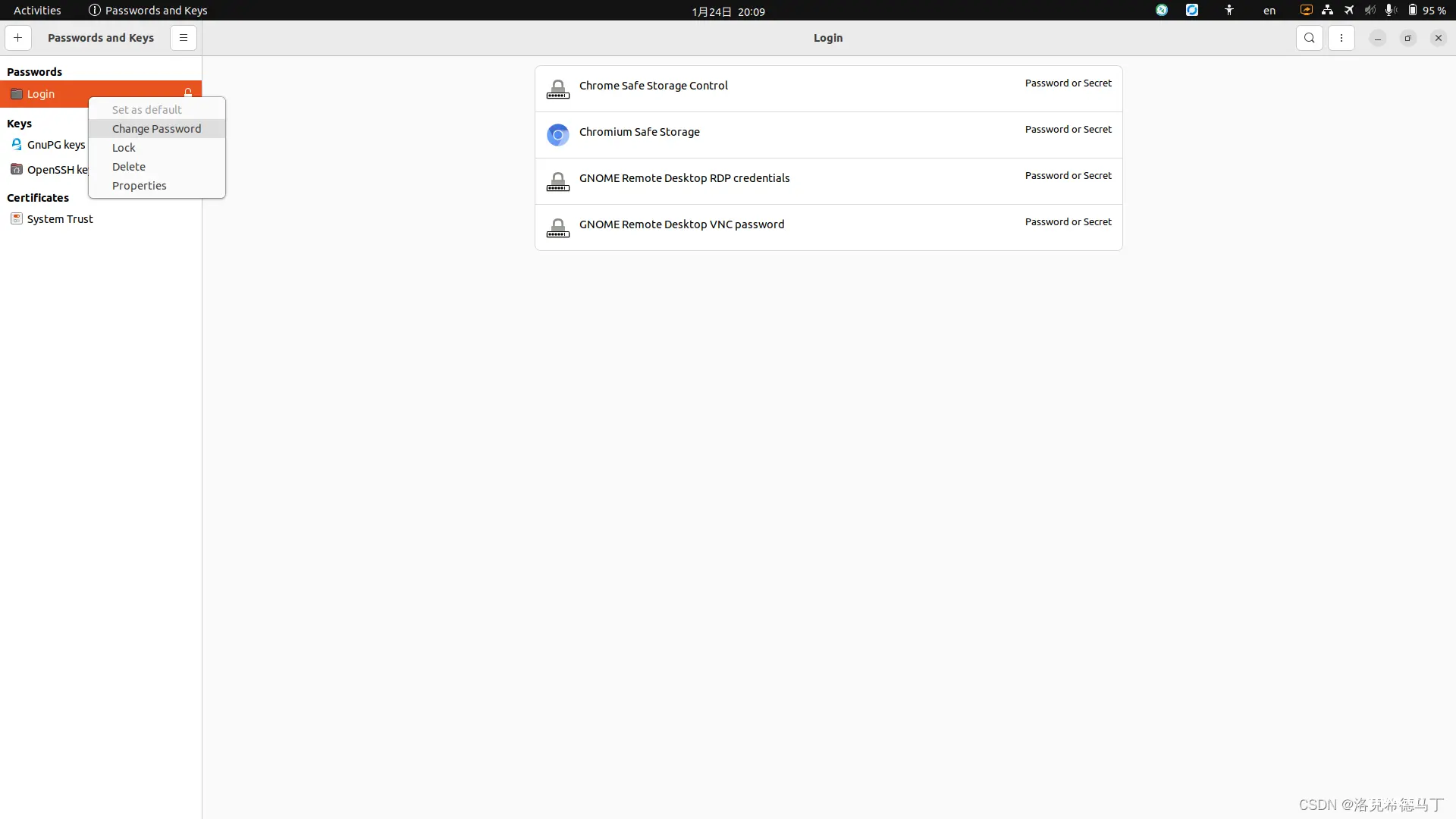Click Lock option in context menu
Viewport: 1456px width, 819px height.
(123, 147)
